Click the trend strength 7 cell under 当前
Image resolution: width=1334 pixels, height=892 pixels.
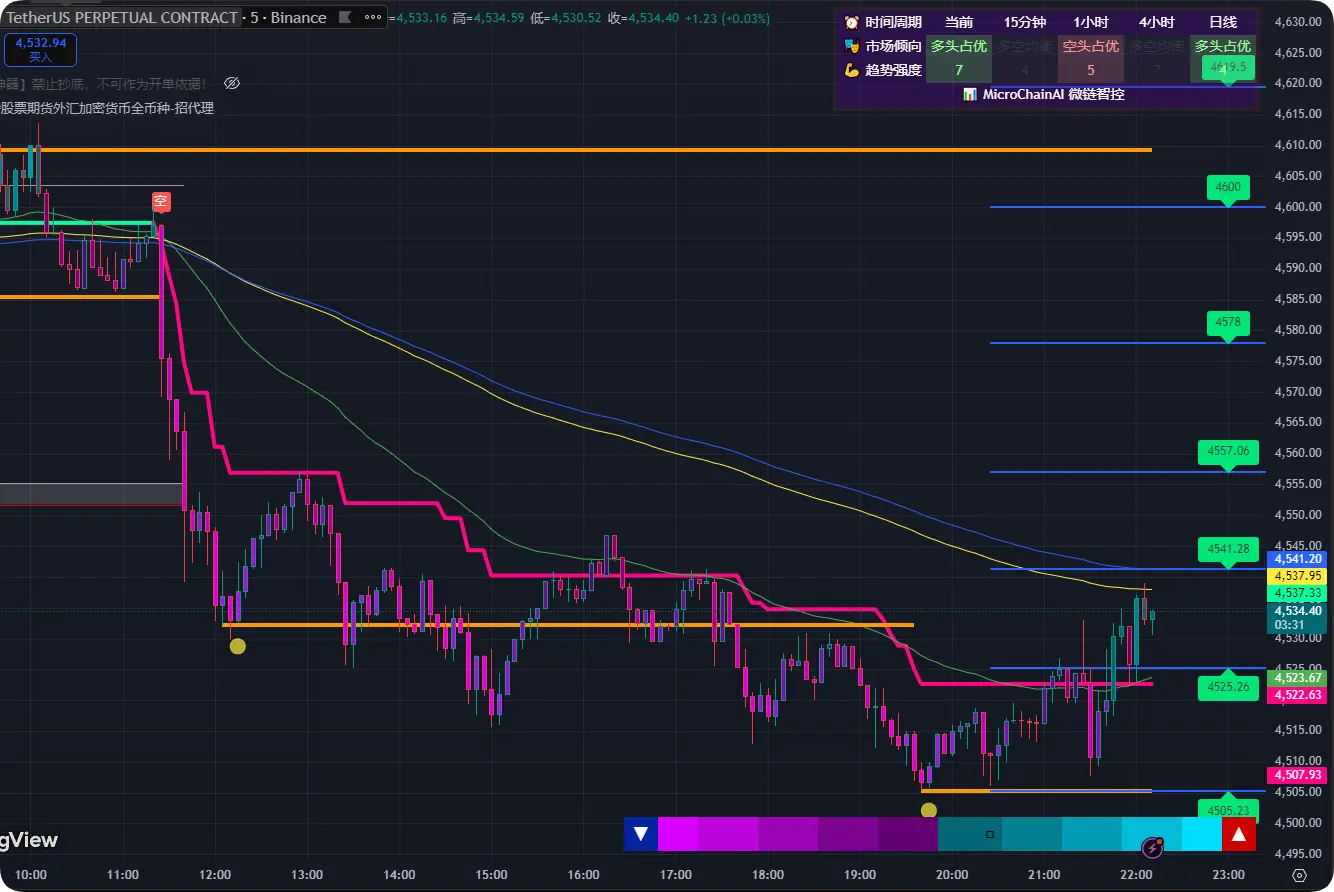(959, 70)
